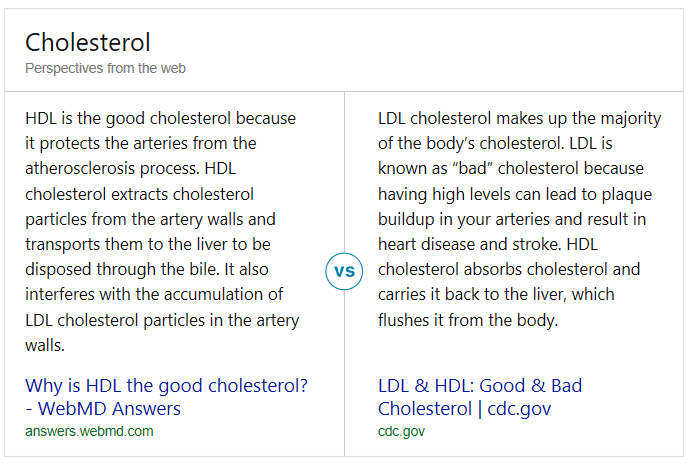Click the quoted word "bad" in the CDC passage

[x=473, y=168]
